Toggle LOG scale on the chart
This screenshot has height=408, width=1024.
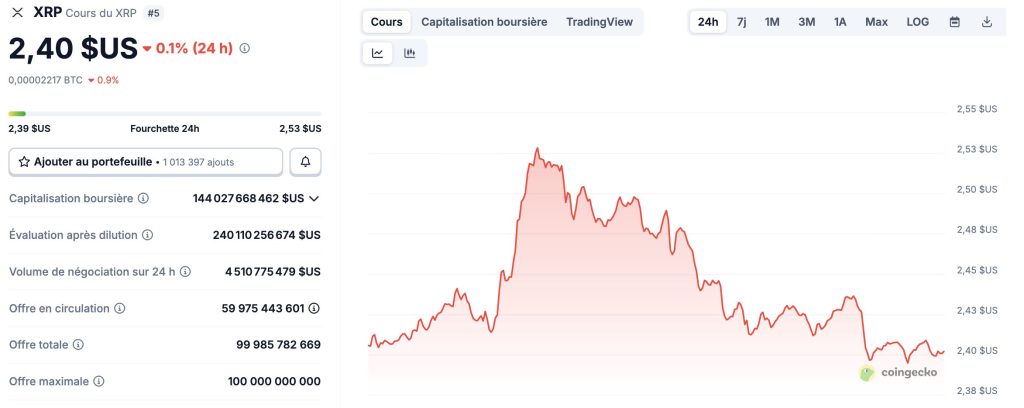click(917, 22)
